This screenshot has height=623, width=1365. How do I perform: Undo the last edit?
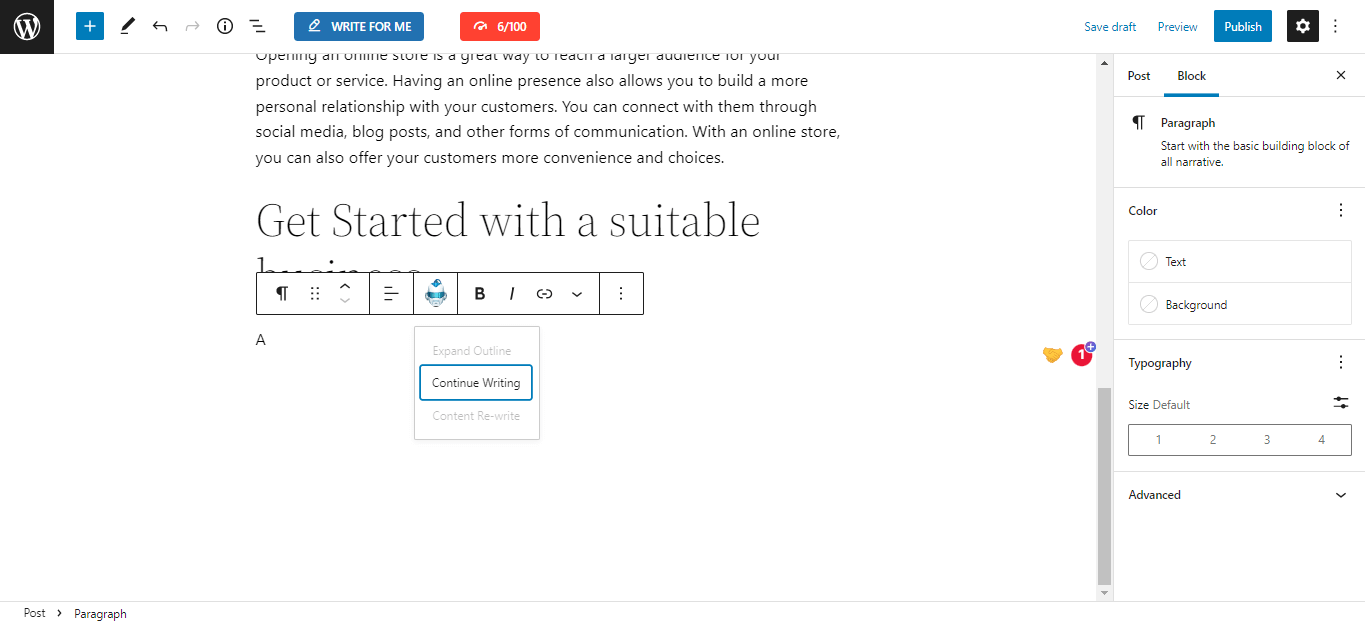coord(160,27)
